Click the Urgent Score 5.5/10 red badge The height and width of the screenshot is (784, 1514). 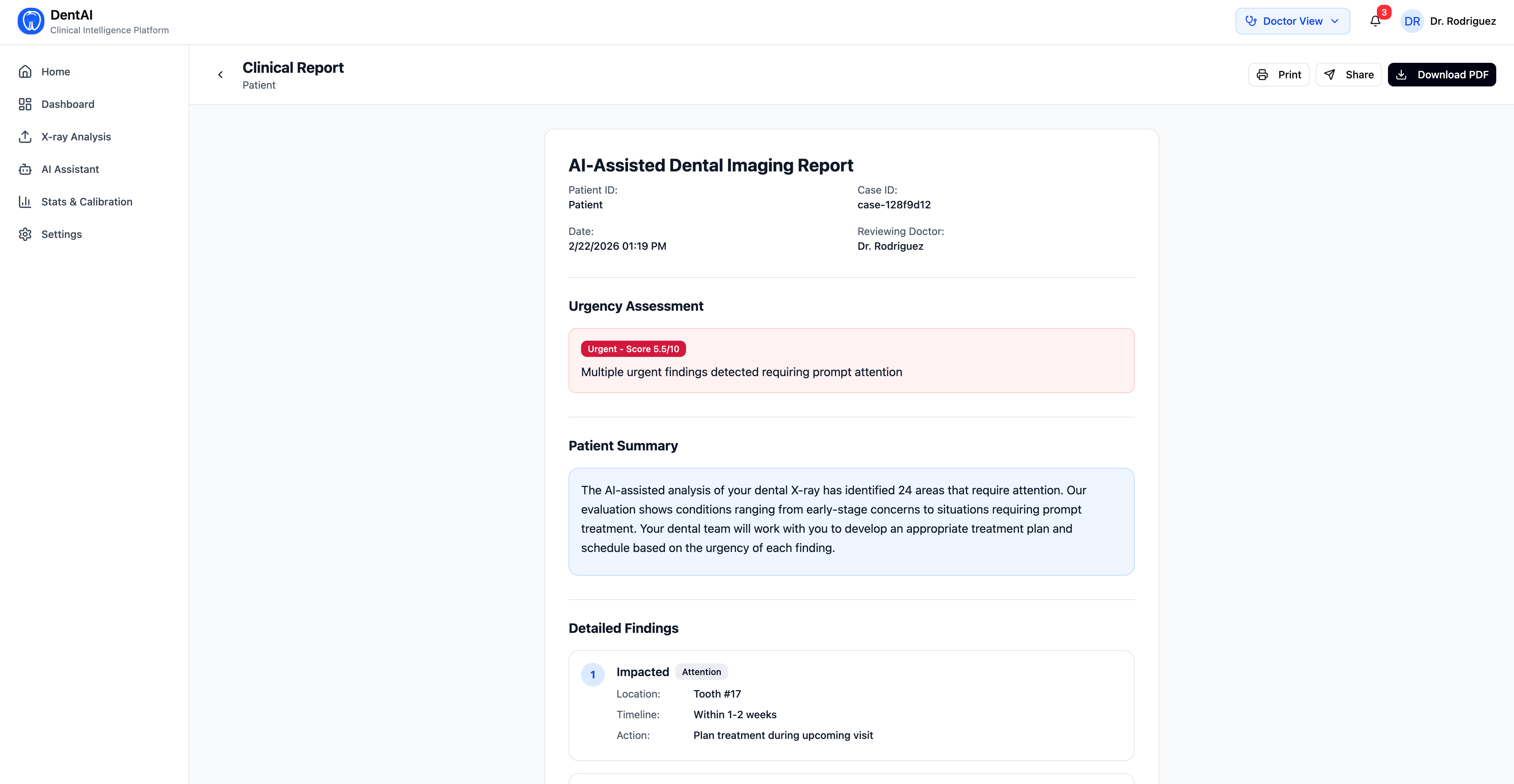(x=633, y=349)
